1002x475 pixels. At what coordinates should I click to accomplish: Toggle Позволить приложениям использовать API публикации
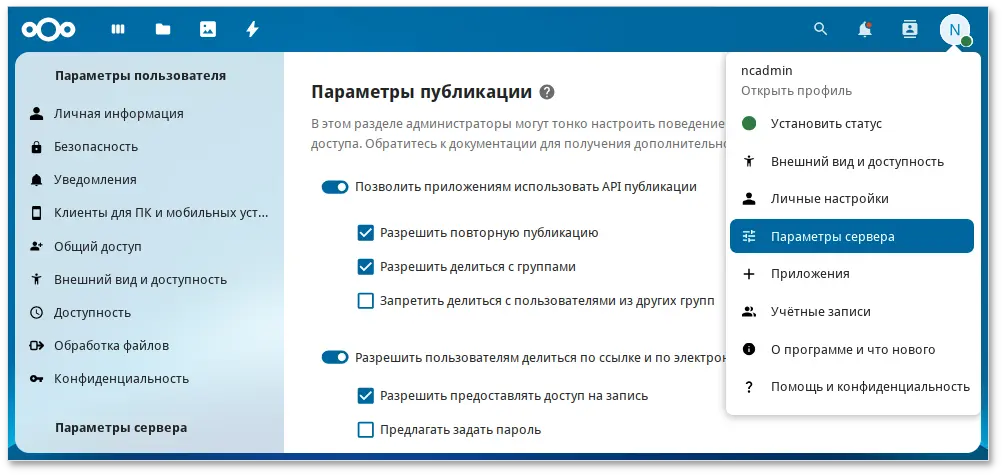point(335,187)
